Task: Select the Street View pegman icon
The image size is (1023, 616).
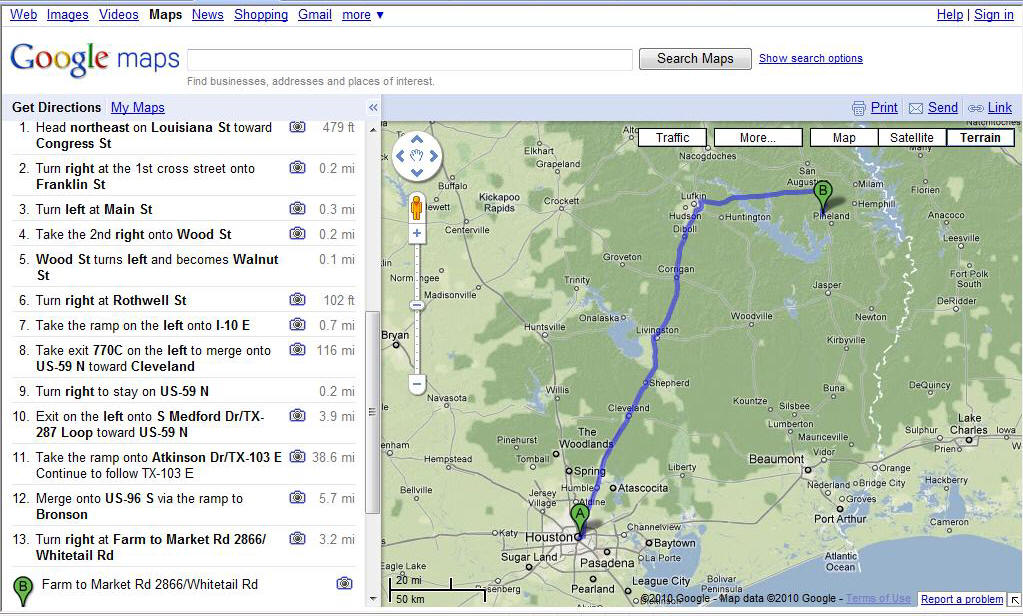Action: point(417,208)
